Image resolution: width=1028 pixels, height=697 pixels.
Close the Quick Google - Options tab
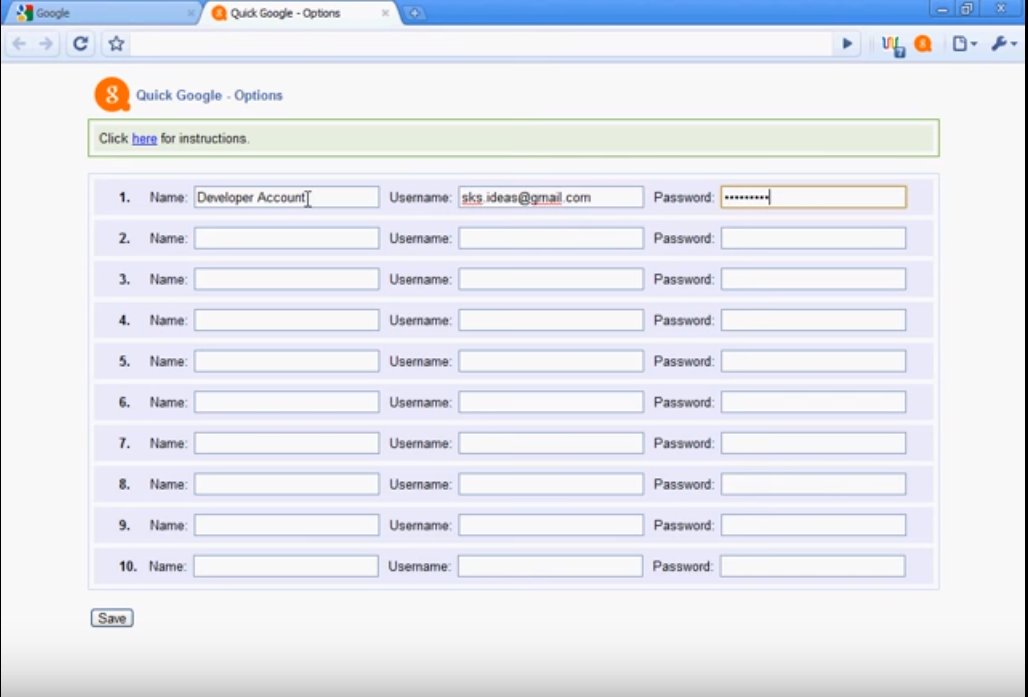pyautogui.click(x=385, y=13)
